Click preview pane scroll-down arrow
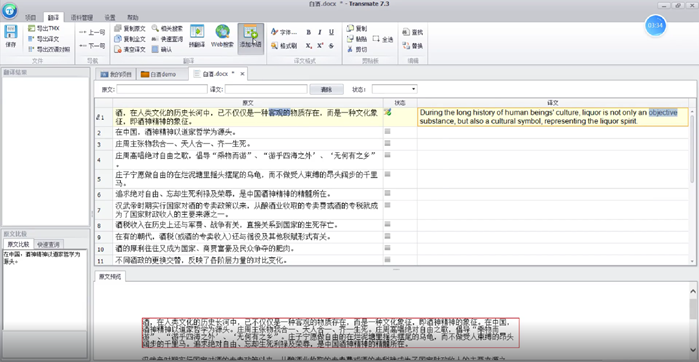This screenshot has height=362, width=699. coord(694,349)
